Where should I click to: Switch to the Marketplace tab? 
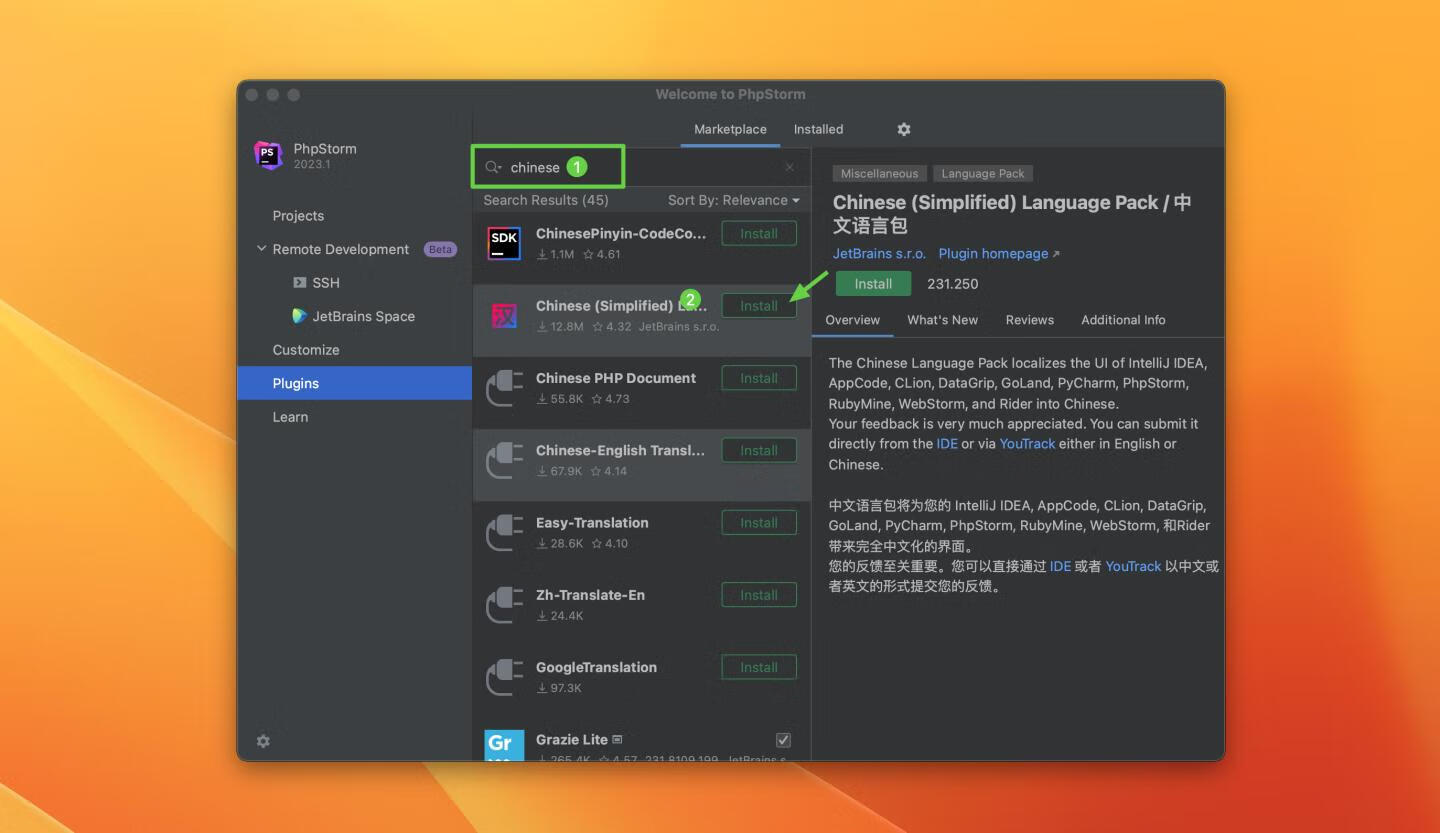pos(730,129)
